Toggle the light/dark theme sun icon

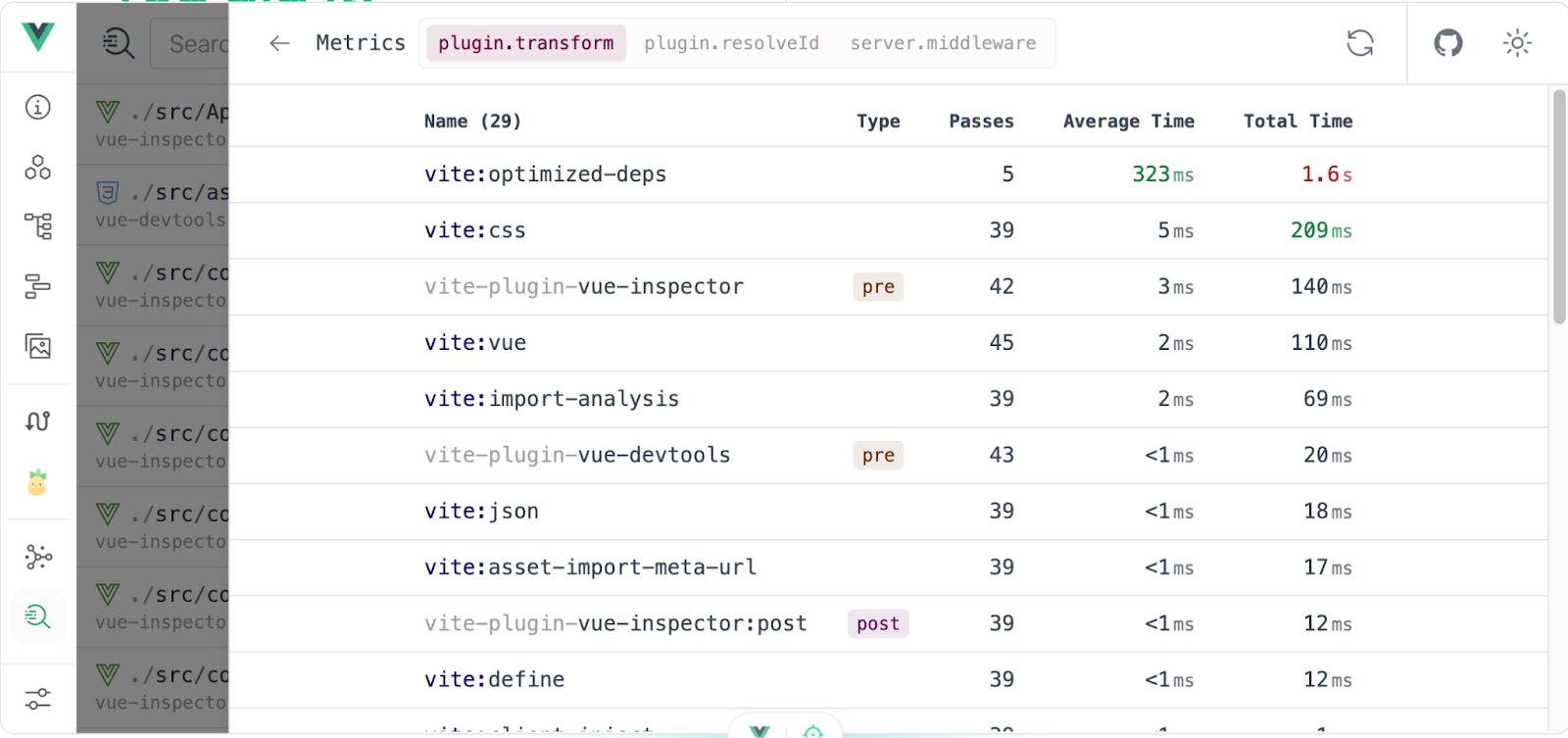(1517, 43)
